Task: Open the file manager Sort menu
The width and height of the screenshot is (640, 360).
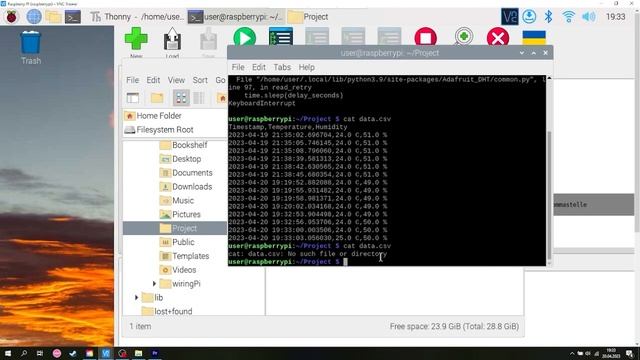Action: click(200, 80)
